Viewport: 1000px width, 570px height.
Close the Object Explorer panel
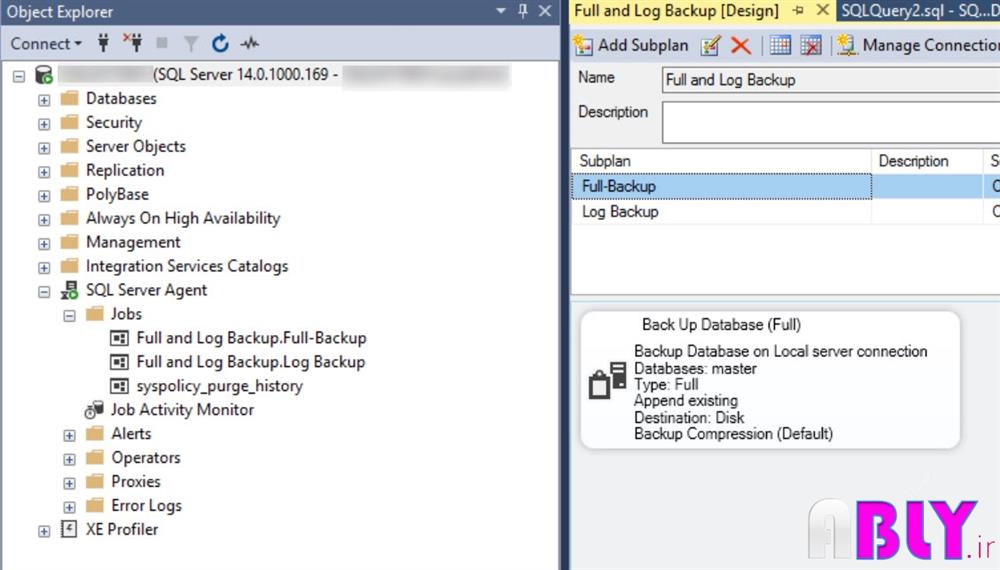pos(545,11)
